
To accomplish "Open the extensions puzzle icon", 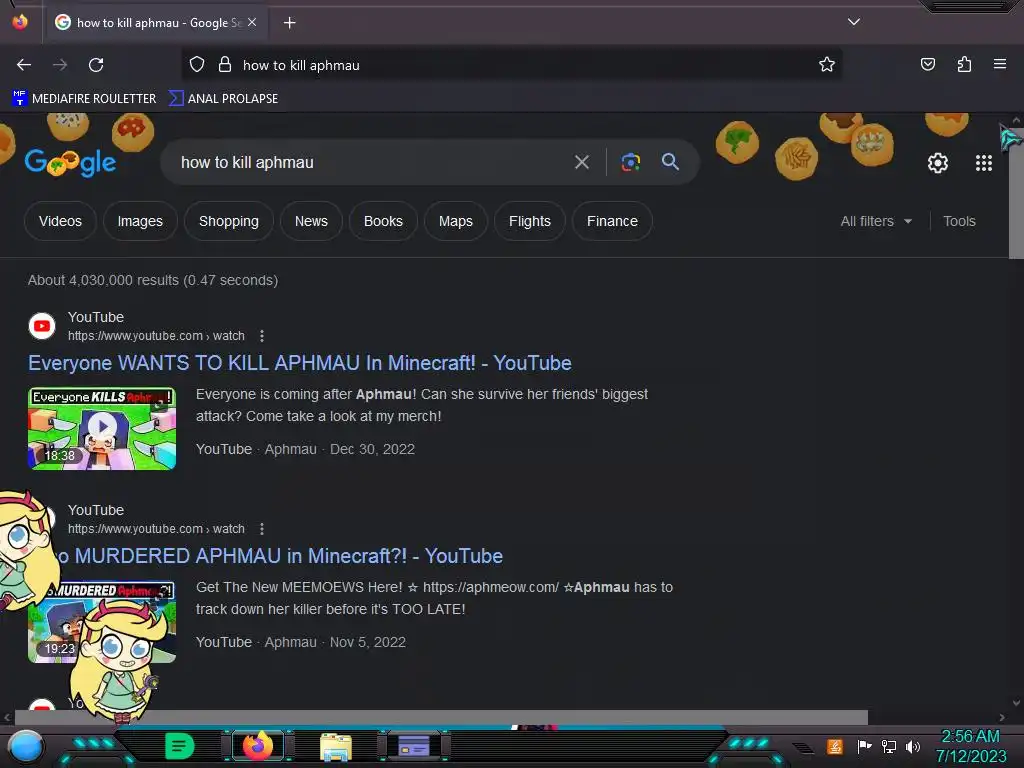I will click(964, 65).
